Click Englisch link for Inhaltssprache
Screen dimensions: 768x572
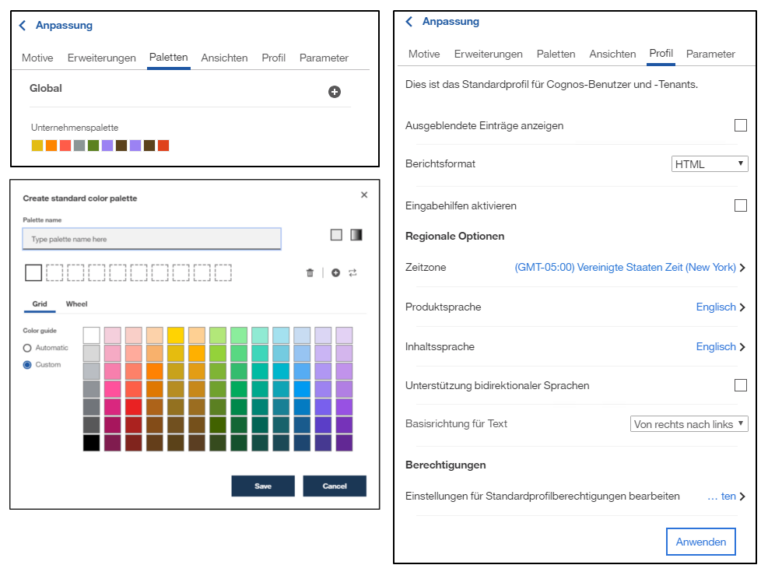click(716, 347)
